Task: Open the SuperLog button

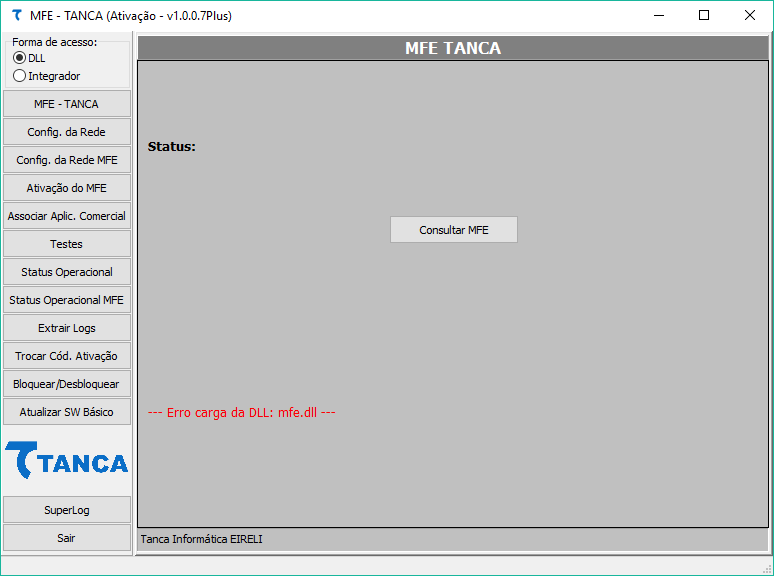Action: tap(67, 510)
